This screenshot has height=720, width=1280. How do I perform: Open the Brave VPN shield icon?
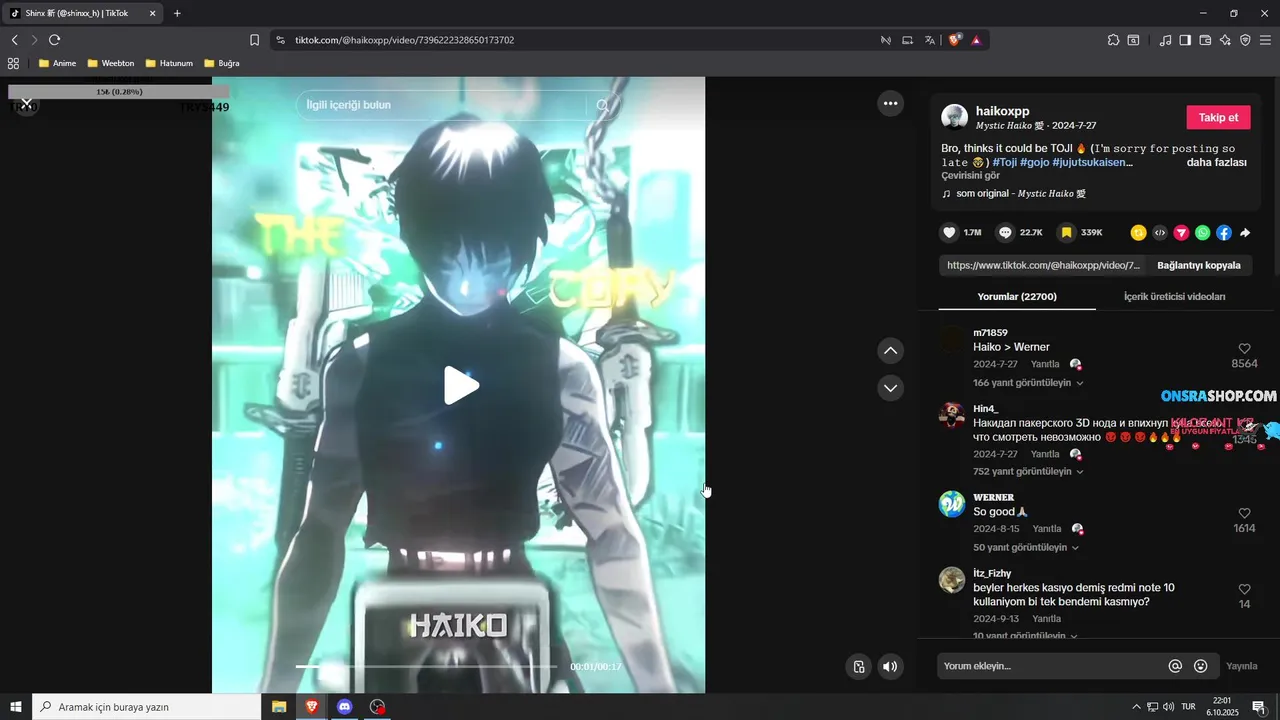(1245, 40)
